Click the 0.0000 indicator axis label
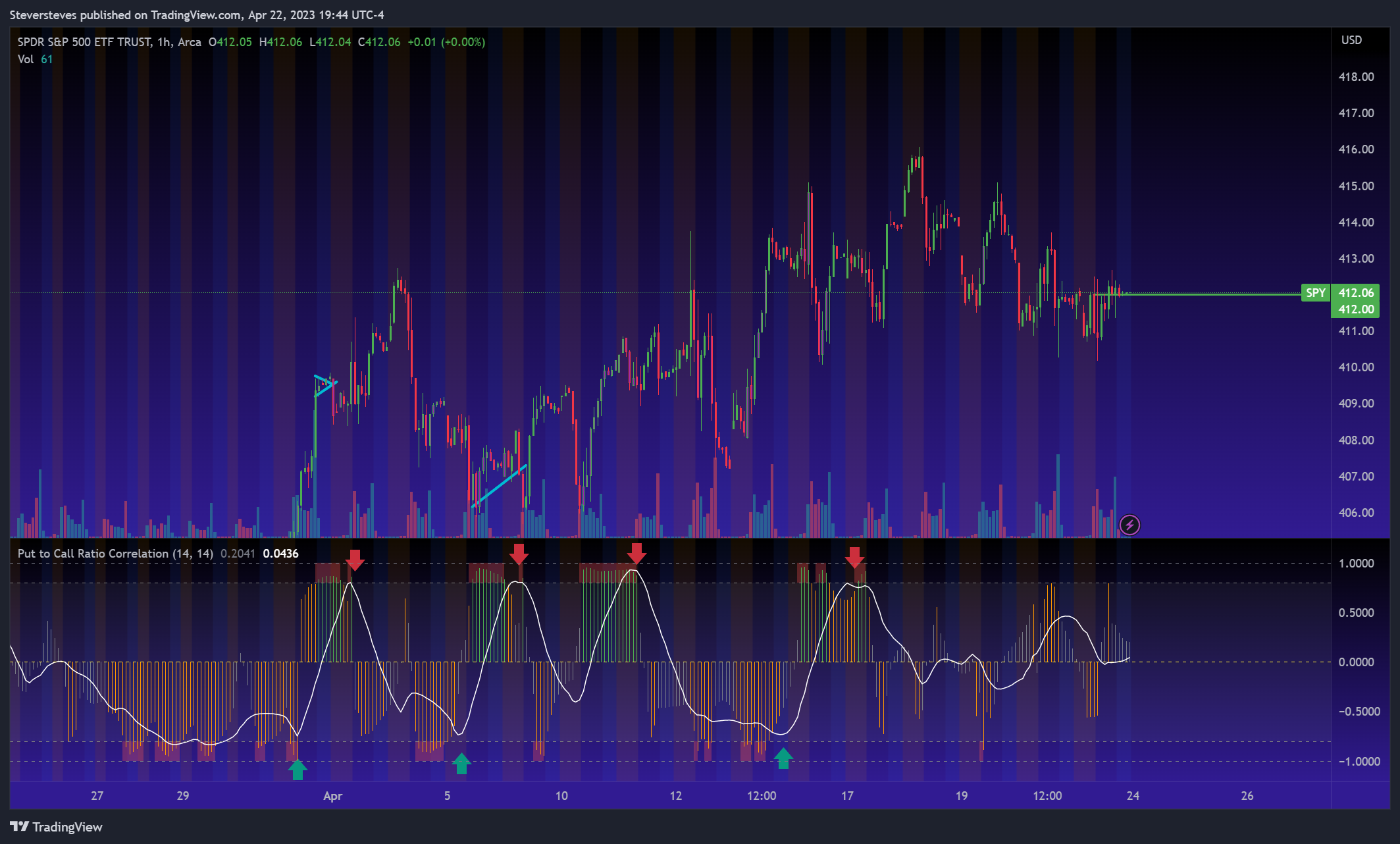1400x844 pixels. [1357, 662]
